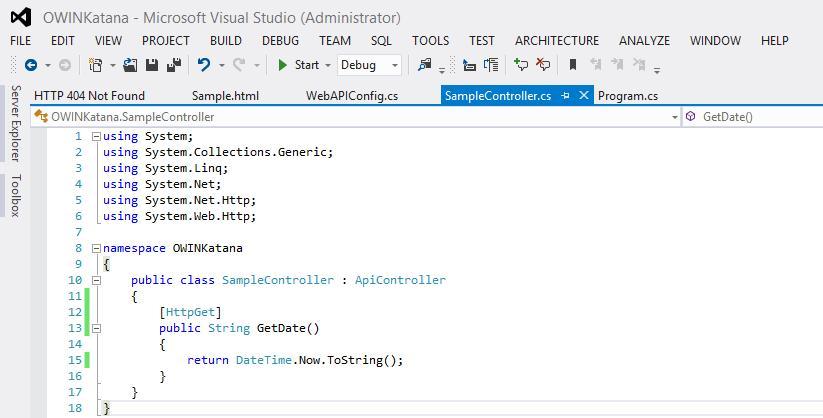Click the Save All icon
Screen dimensions: 823x418
(173, 65)
